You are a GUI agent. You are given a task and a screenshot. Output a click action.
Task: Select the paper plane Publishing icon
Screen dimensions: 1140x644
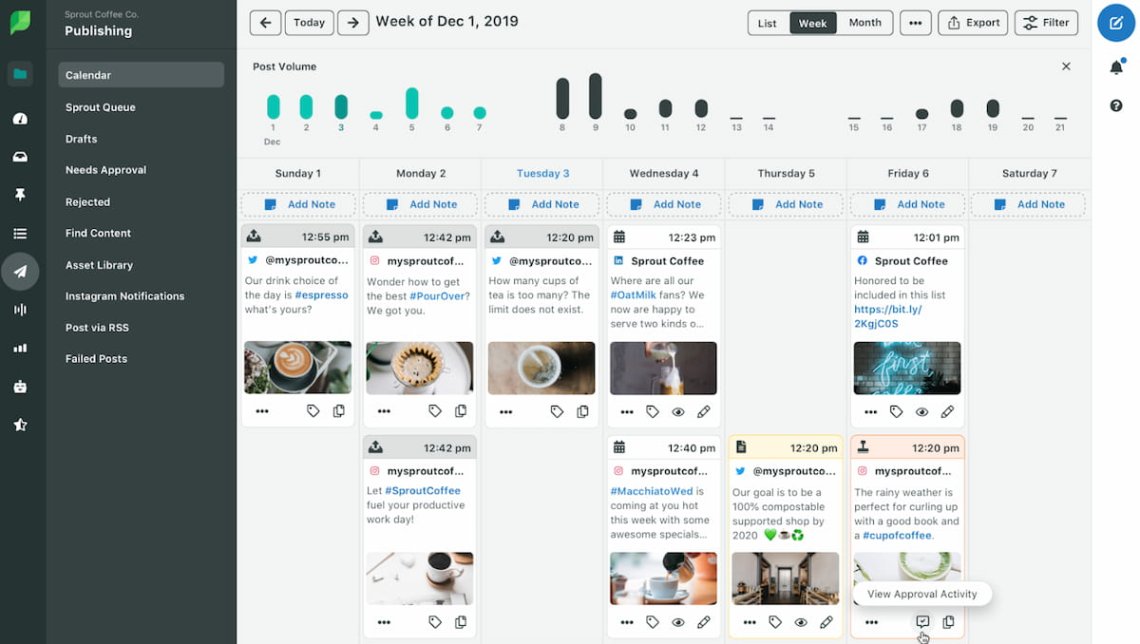pos(22,271)
